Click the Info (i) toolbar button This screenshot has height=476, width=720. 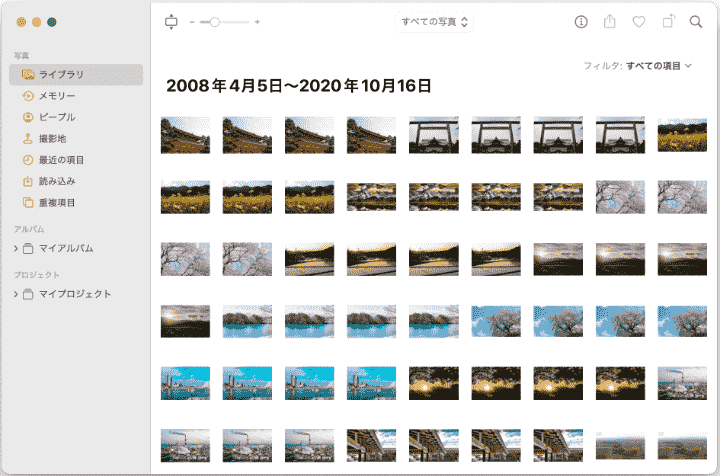coord(581,22)
